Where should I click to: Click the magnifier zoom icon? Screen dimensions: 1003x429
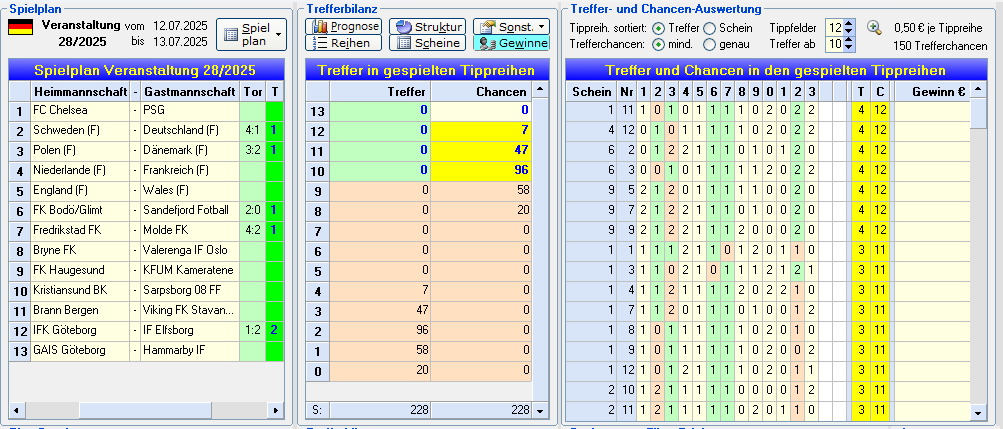tap(874, 27)
